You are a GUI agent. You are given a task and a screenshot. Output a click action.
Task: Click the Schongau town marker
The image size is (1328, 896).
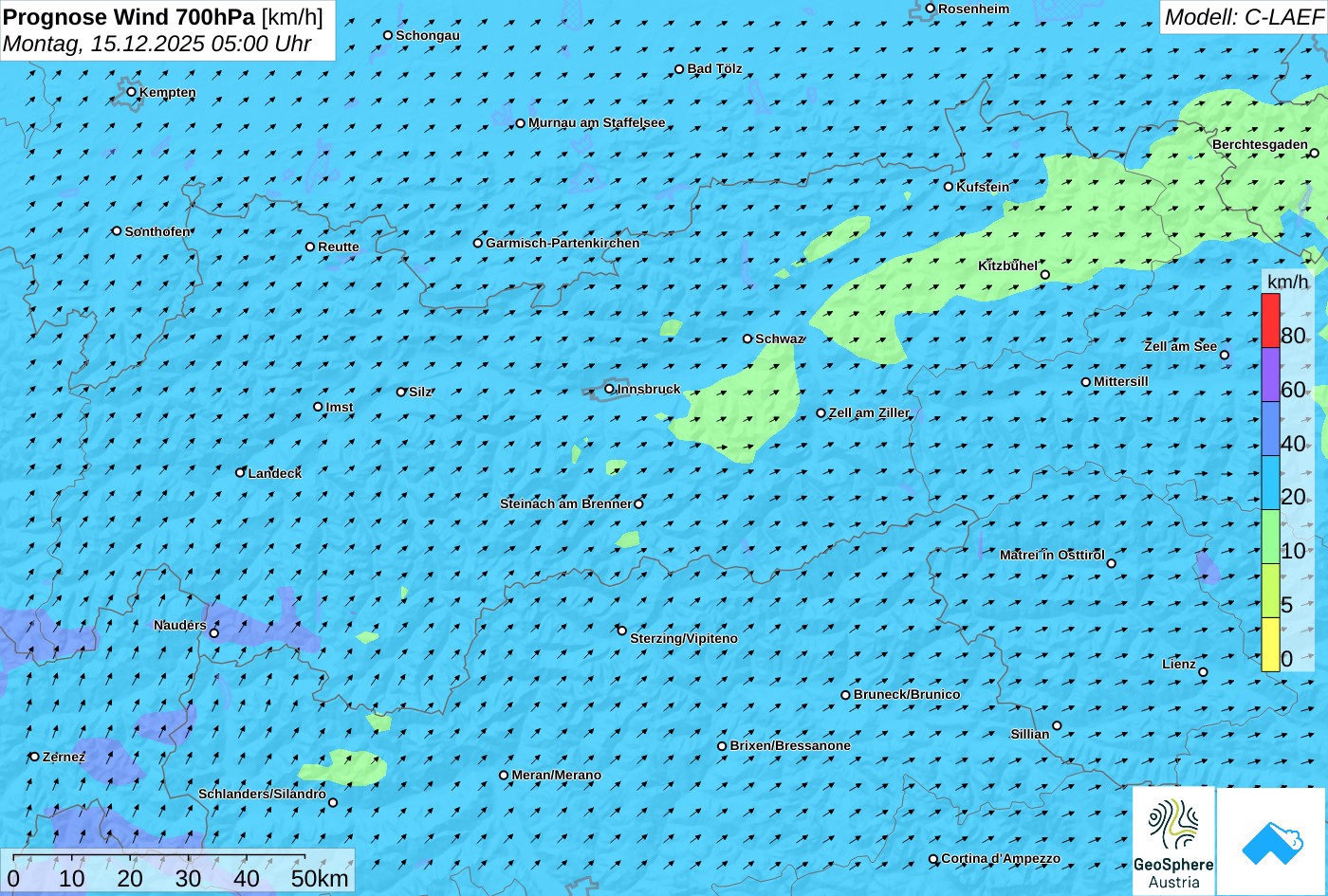(x=388, y=35)
